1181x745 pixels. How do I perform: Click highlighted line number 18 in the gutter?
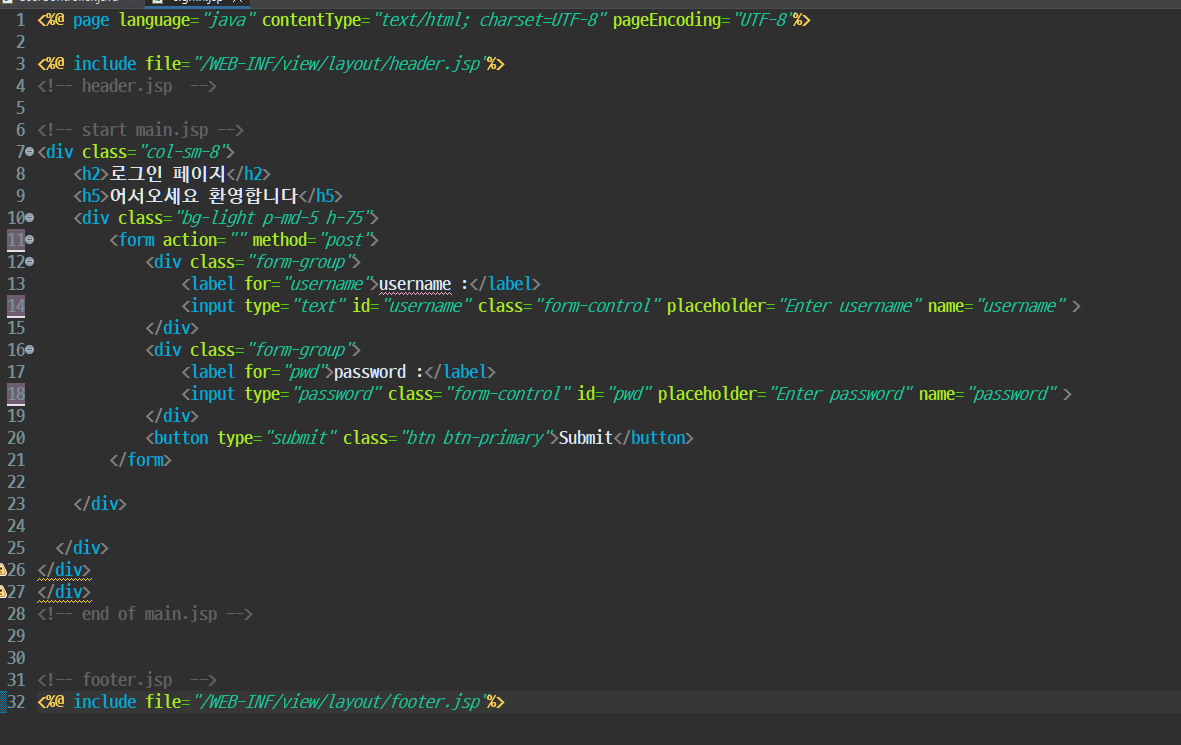pyautogui.click(x=16, y=394)
